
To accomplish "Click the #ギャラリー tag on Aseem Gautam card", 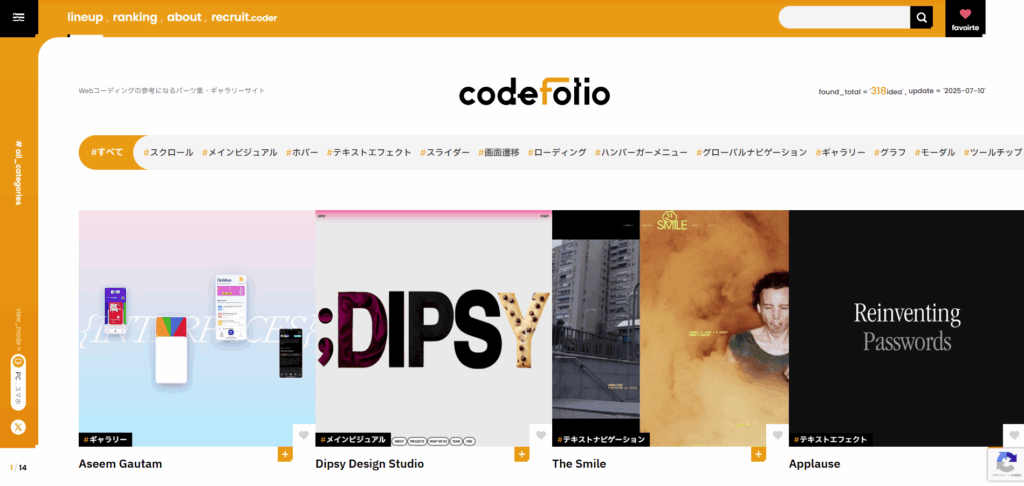I will pyautogui.click(x=105, y=440).
